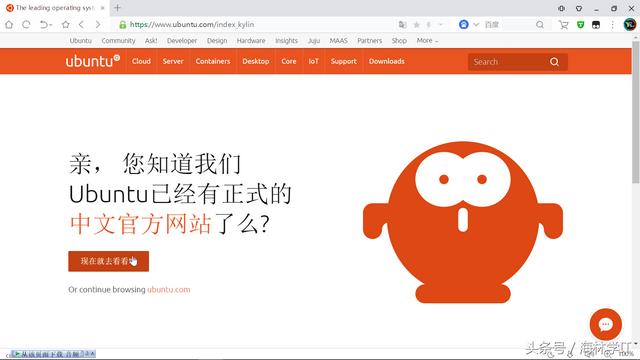Open the Server menu in the orange header
Image resolution: width=640 pixels, height=360 pixels.
173,61
